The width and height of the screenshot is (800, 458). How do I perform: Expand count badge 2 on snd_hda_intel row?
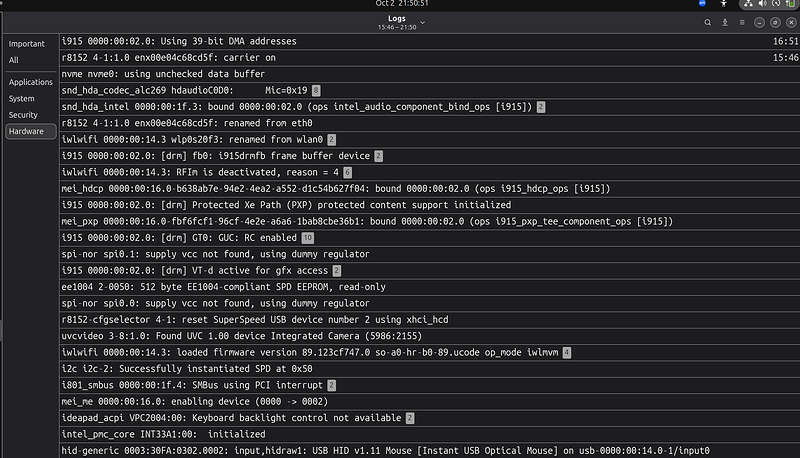(541, 107)
